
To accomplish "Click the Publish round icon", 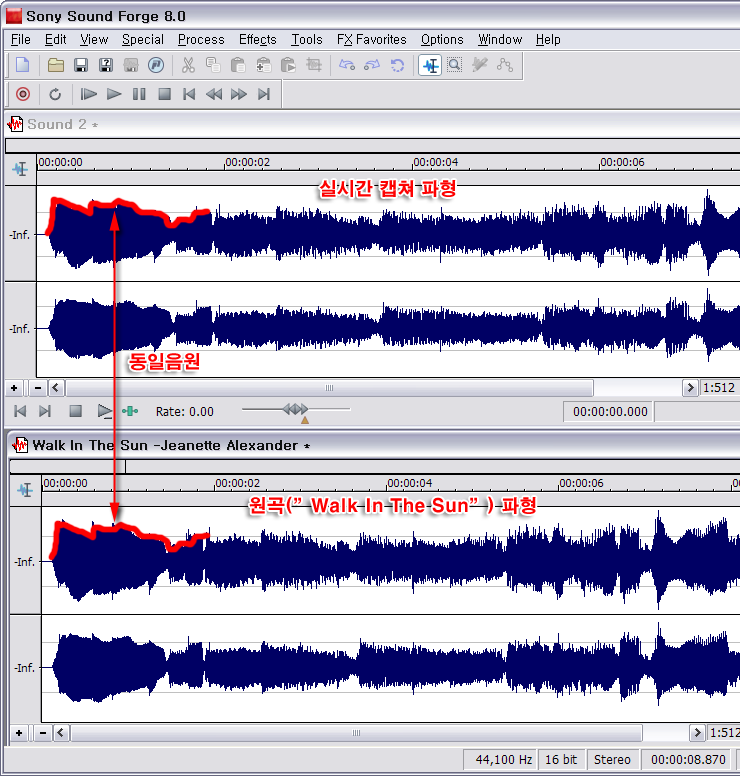I will [x=156, y=65].
